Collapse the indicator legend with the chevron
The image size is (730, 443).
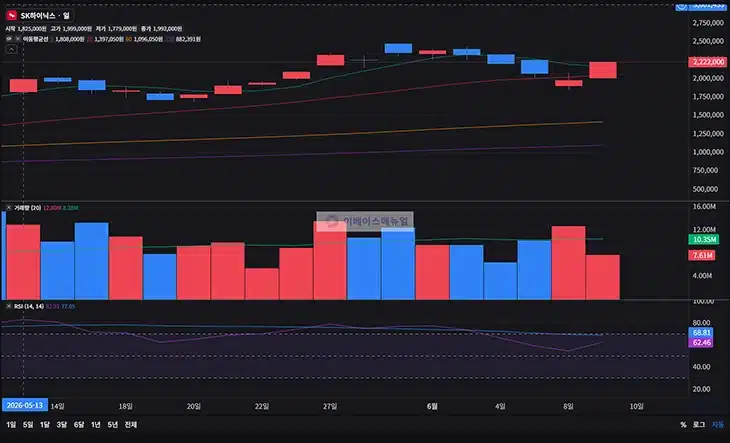(x=11, y=49)
